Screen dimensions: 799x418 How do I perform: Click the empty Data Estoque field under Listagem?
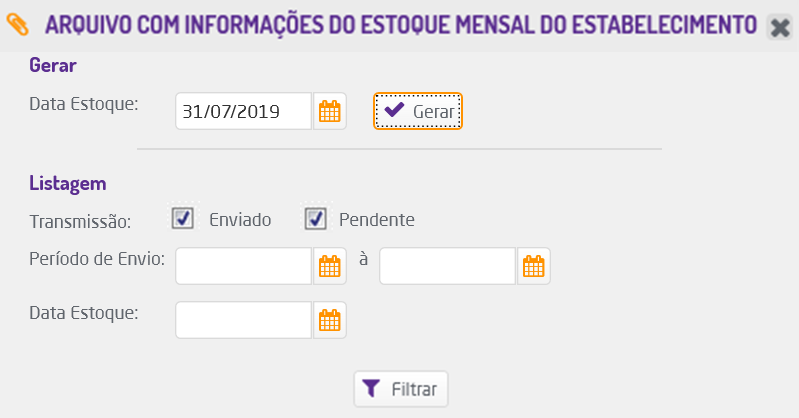pos(243,320)
